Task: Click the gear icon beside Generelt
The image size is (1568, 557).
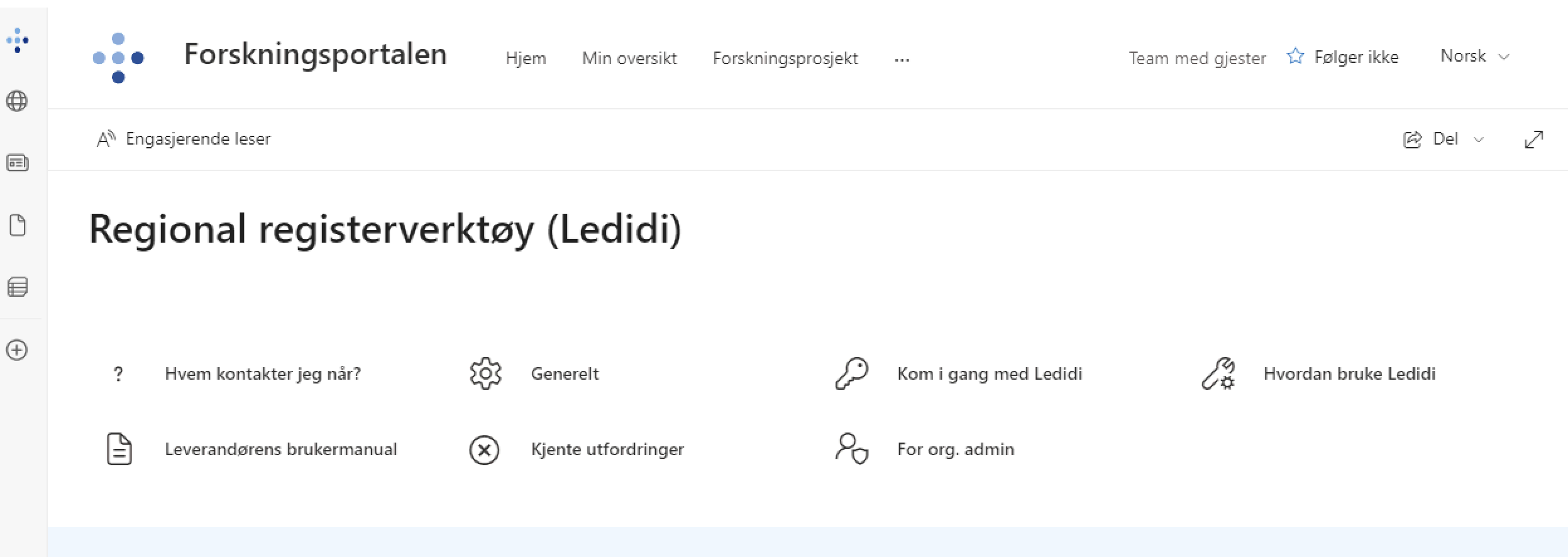Action: [485, 374]
